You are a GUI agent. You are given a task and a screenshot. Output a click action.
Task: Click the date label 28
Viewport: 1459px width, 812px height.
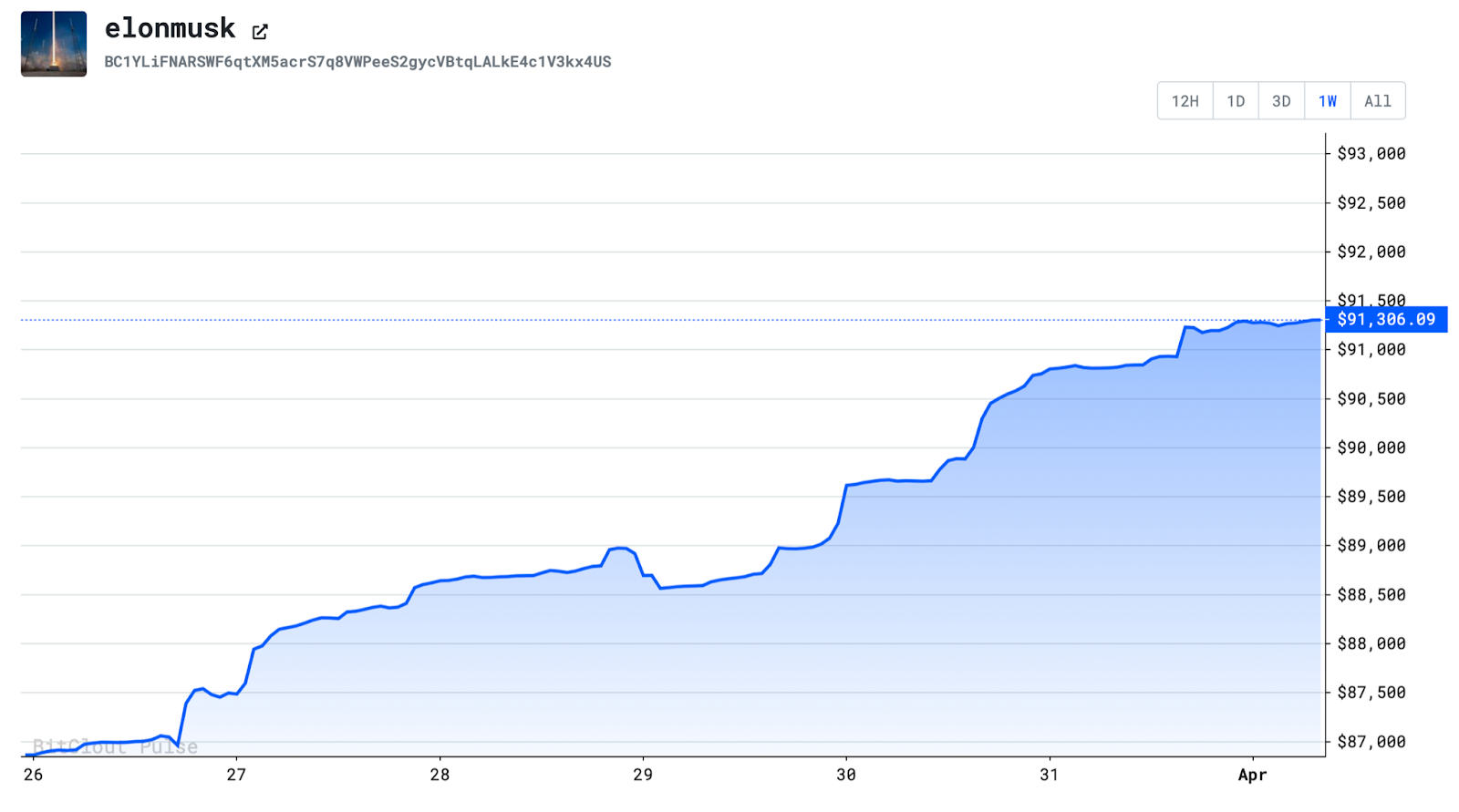440,775
